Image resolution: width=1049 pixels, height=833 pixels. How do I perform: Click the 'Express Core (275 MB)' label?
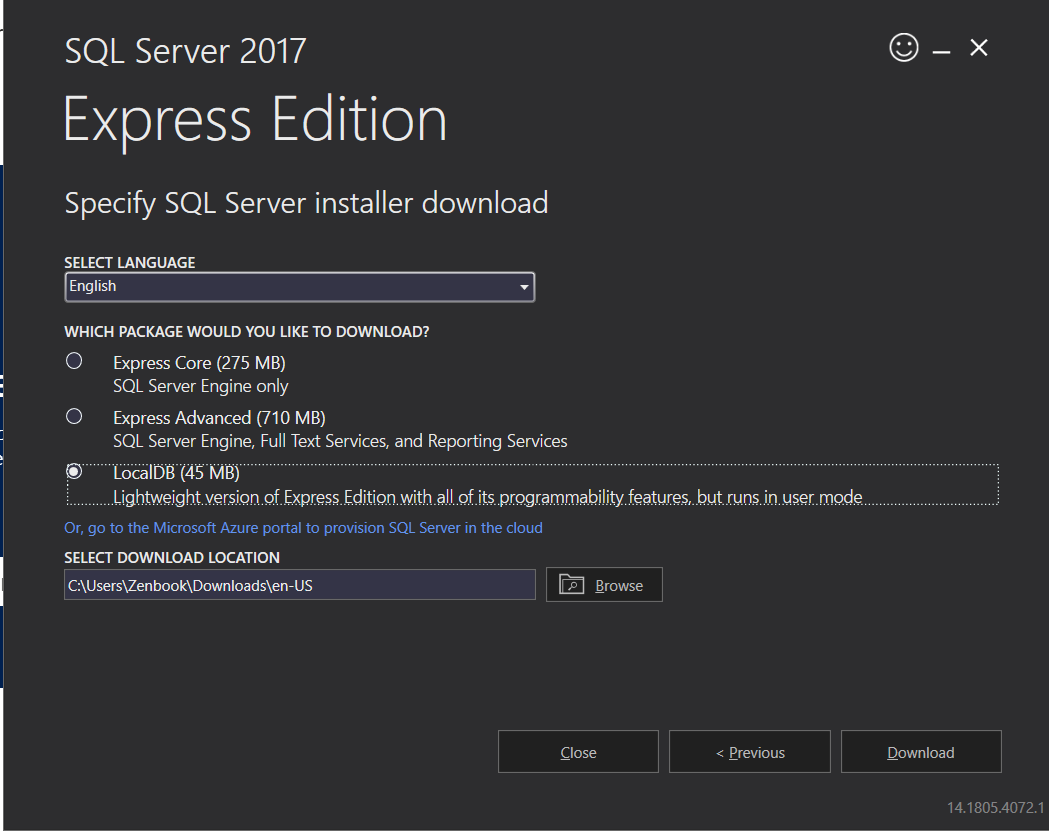click(199, 363)
